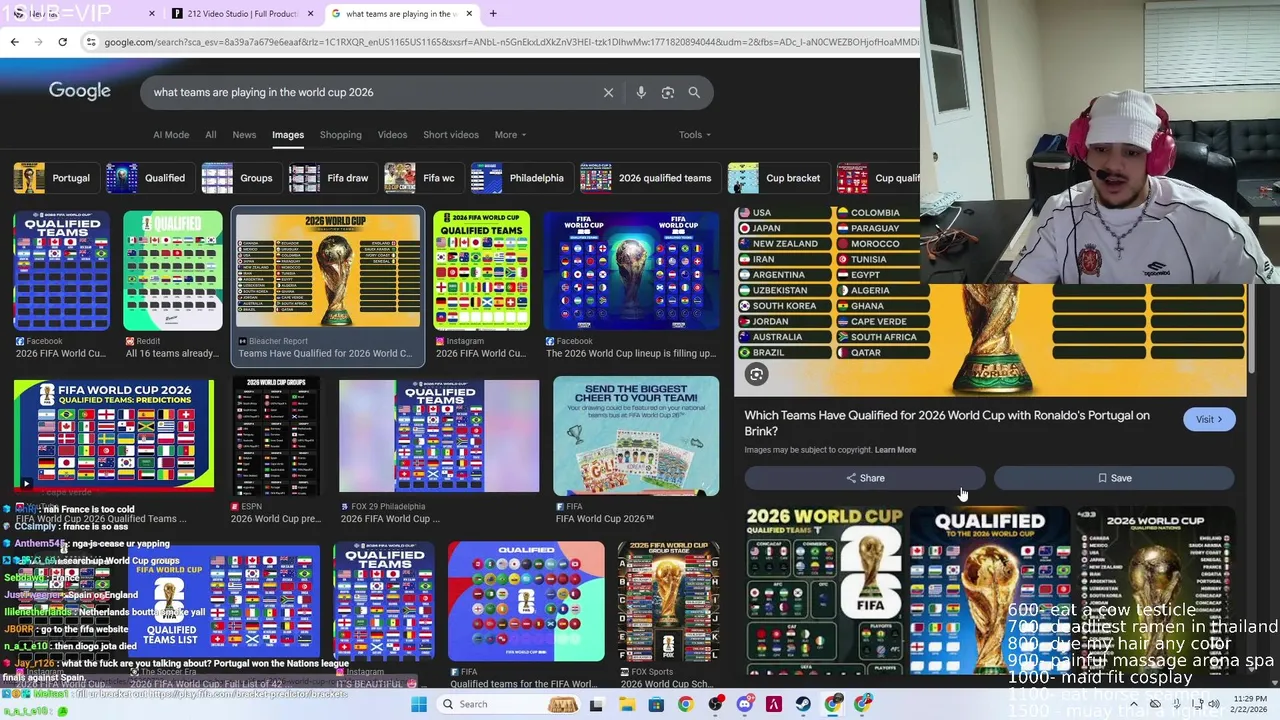
Task: Open Task View from the taskbar
Action: tap(597, 704)
